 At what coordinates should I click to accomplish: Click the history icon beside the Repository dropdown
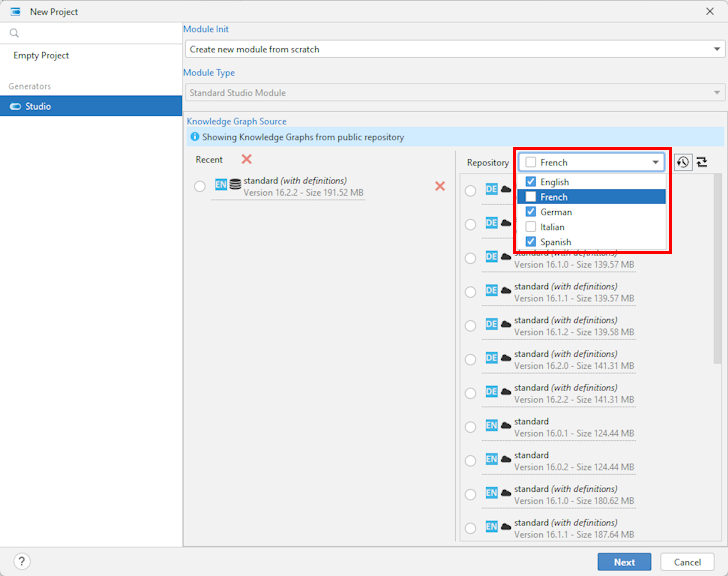point(683,162)
